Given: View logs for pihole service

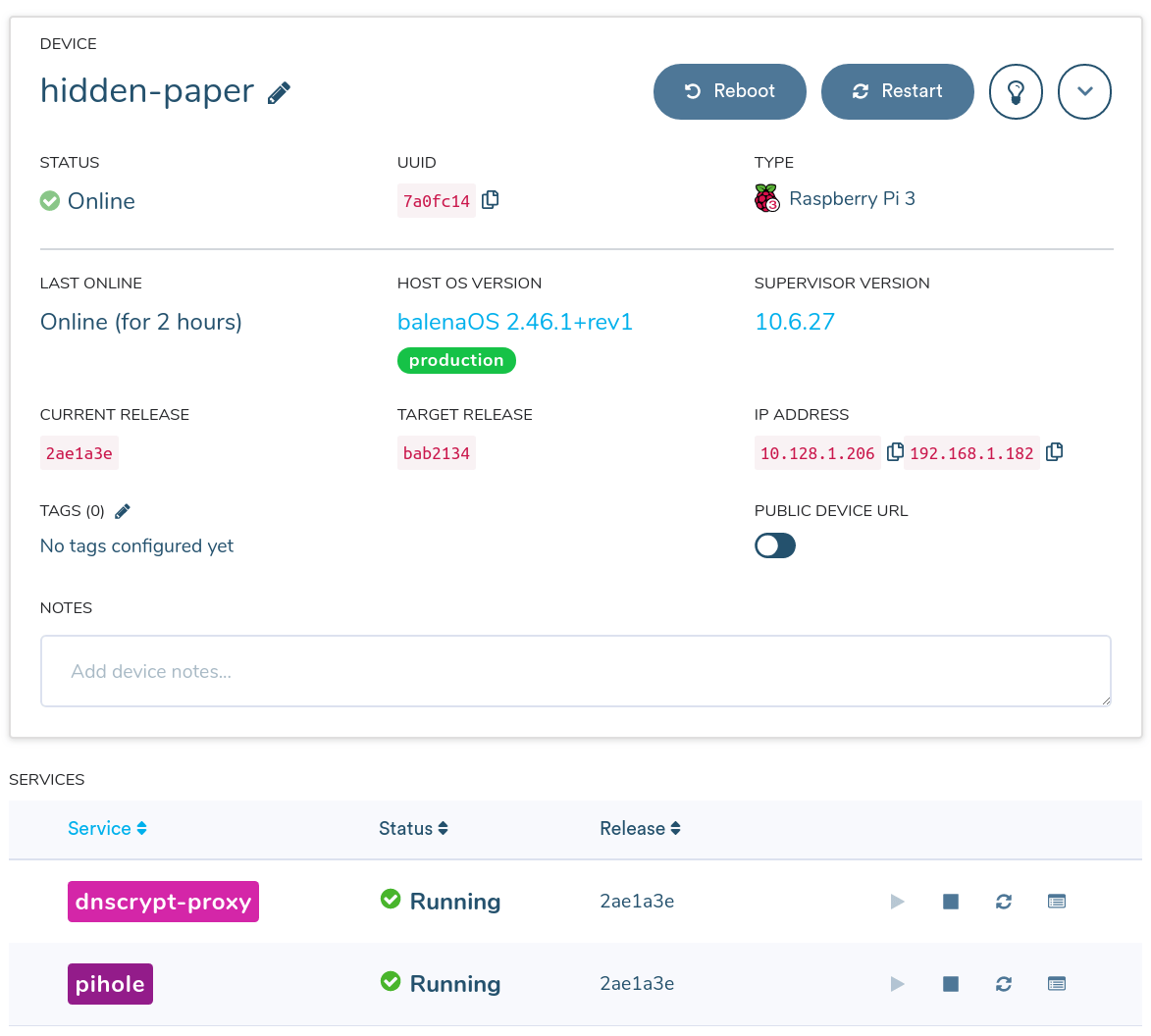Looking at the screenshot, I should [x=1056, y=984].
